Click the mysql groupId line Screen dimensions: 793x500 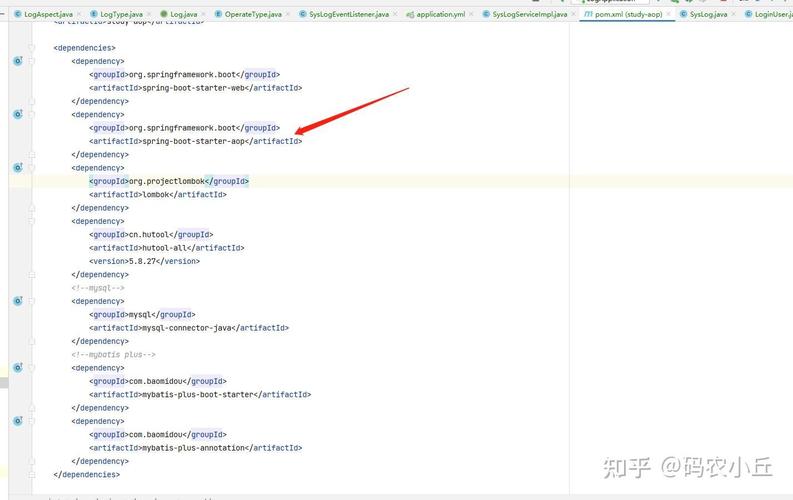[142, 314]
